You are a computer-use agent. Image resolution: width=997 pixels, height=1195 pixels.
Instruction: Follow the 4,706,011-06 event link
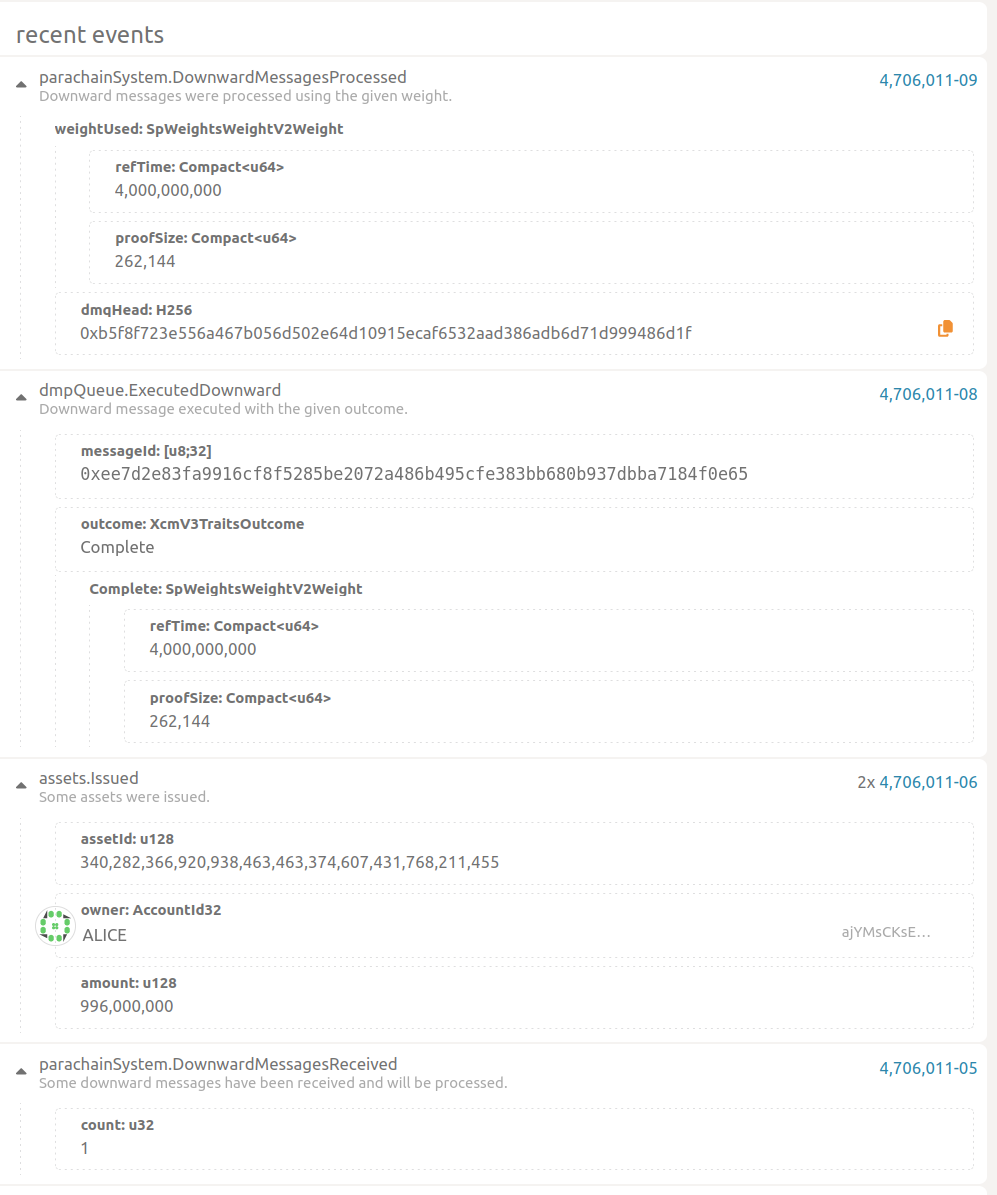coord(928,783)
